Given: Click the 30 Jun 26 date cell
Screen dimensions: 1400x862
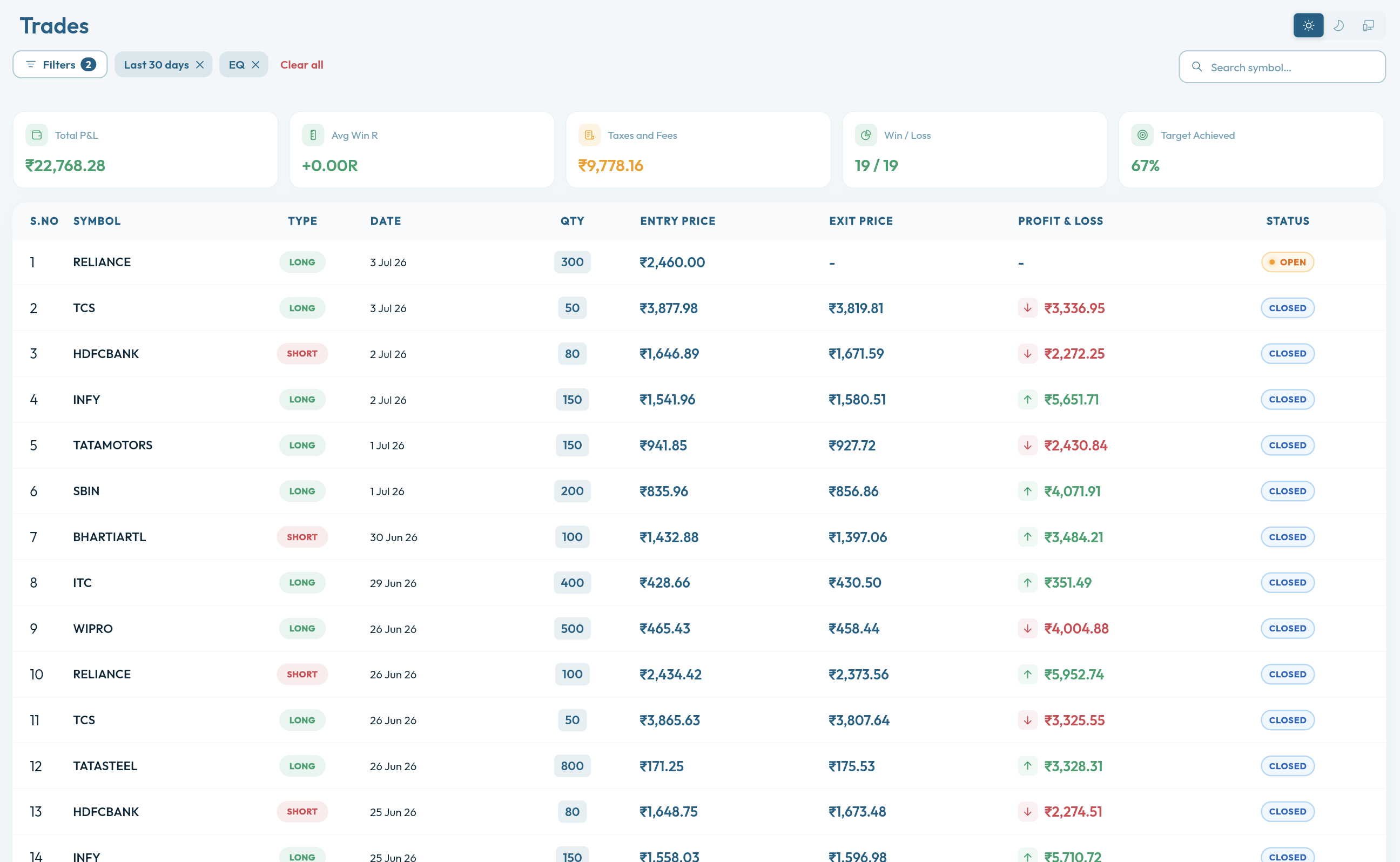Looking at the screenshot, I should pyautogui.click(x=393, y=537).
